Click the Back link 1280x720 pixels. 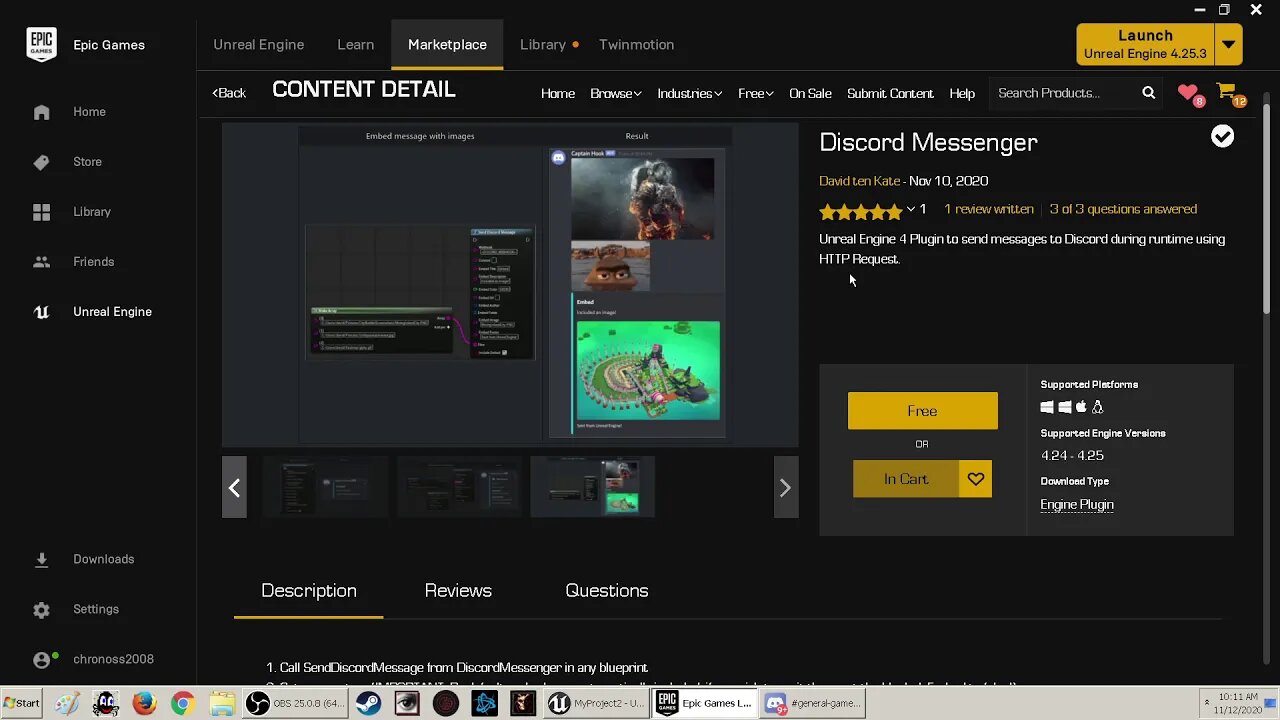229,93
